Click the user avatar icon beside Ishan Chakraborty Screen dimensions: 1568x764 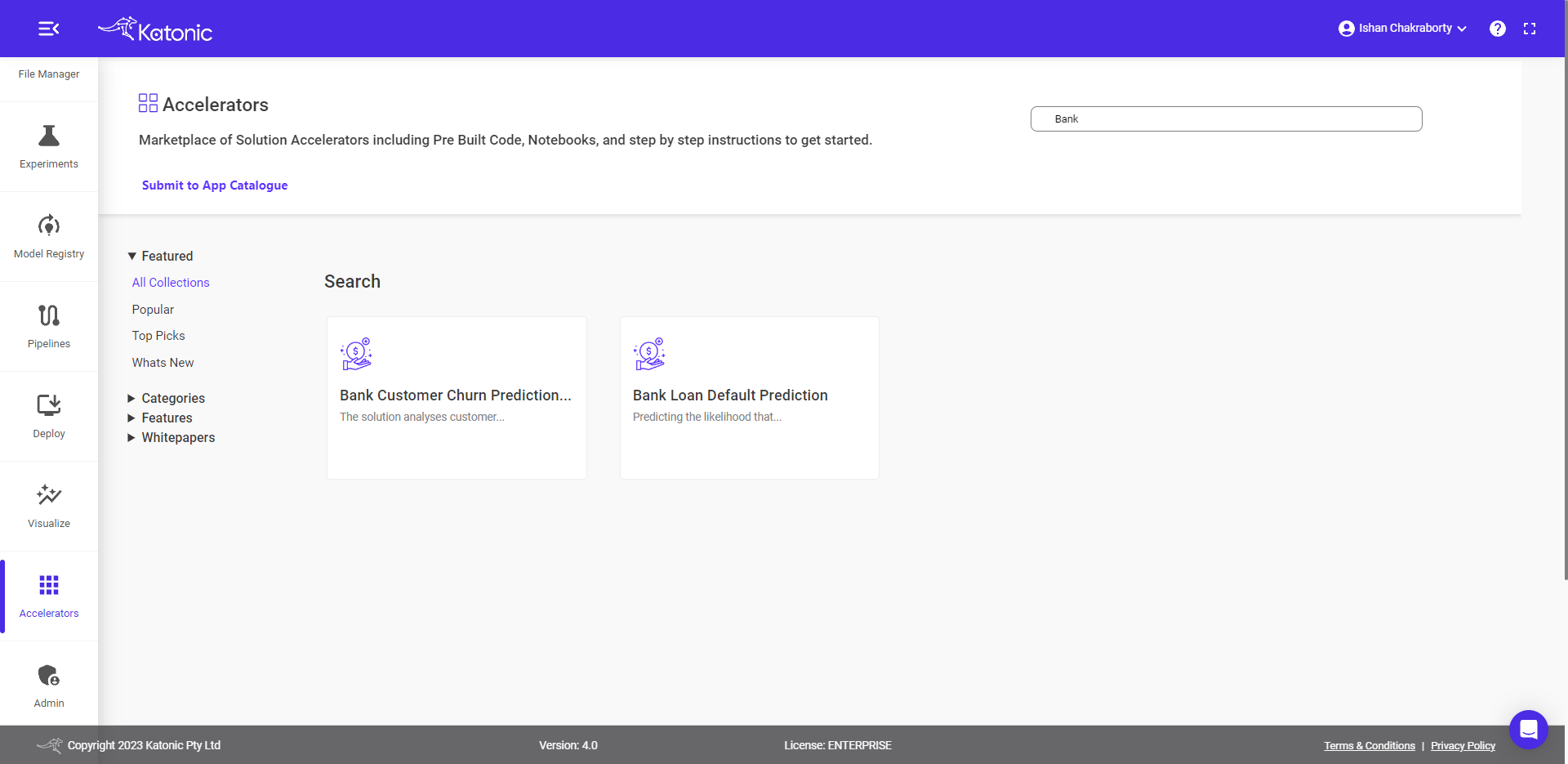point(1347,29)
